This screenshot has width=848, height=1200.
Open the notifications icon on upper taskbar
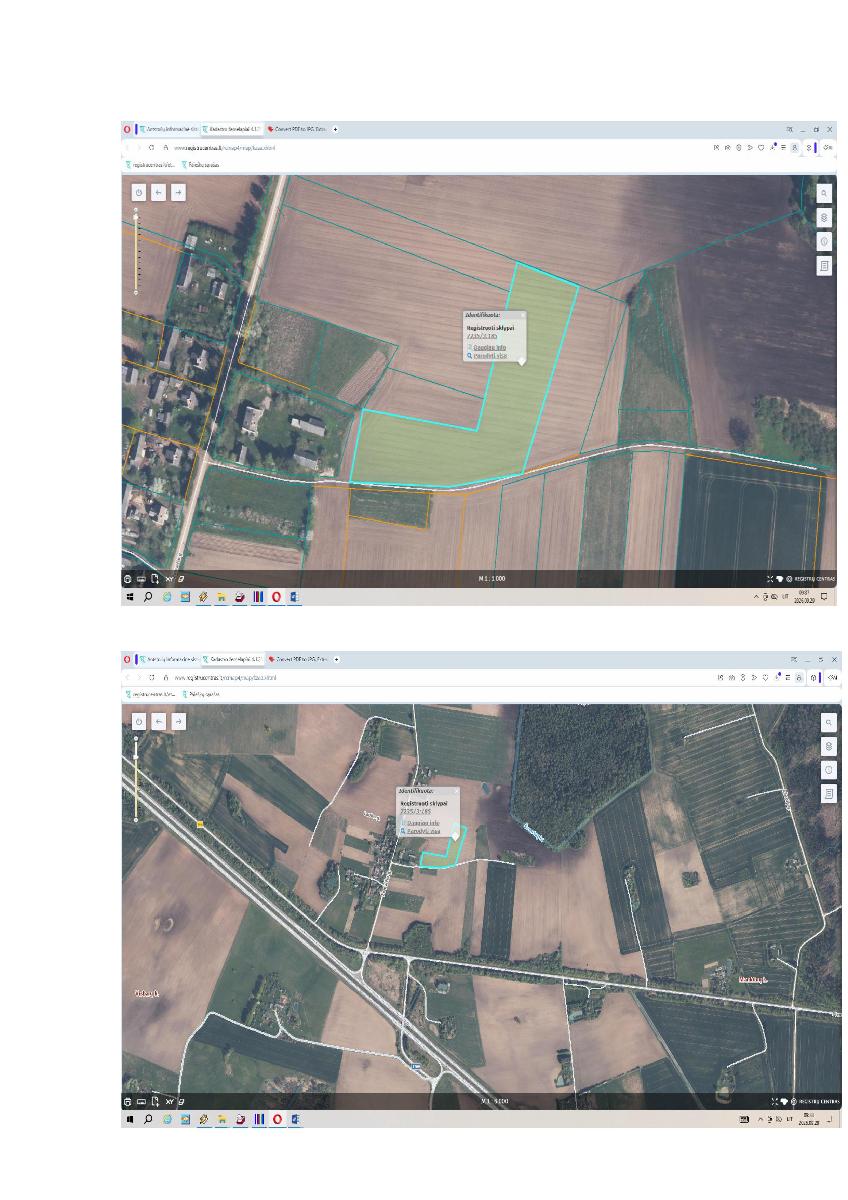pos(825,597)
